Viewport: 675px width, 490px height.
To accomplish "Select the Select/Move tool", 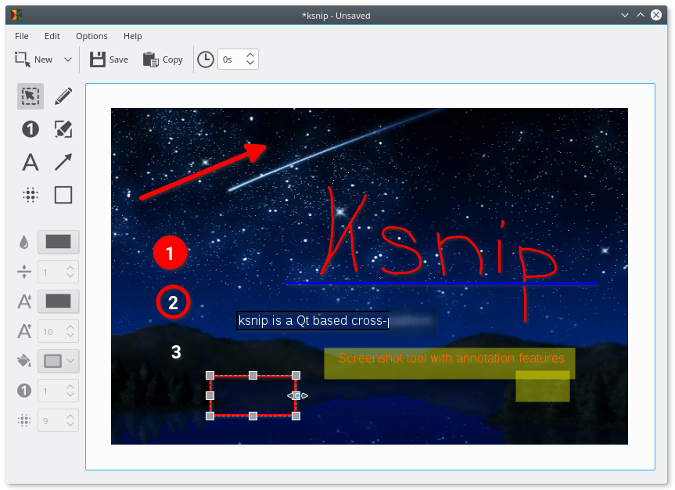I will click(x=31, y=97).
